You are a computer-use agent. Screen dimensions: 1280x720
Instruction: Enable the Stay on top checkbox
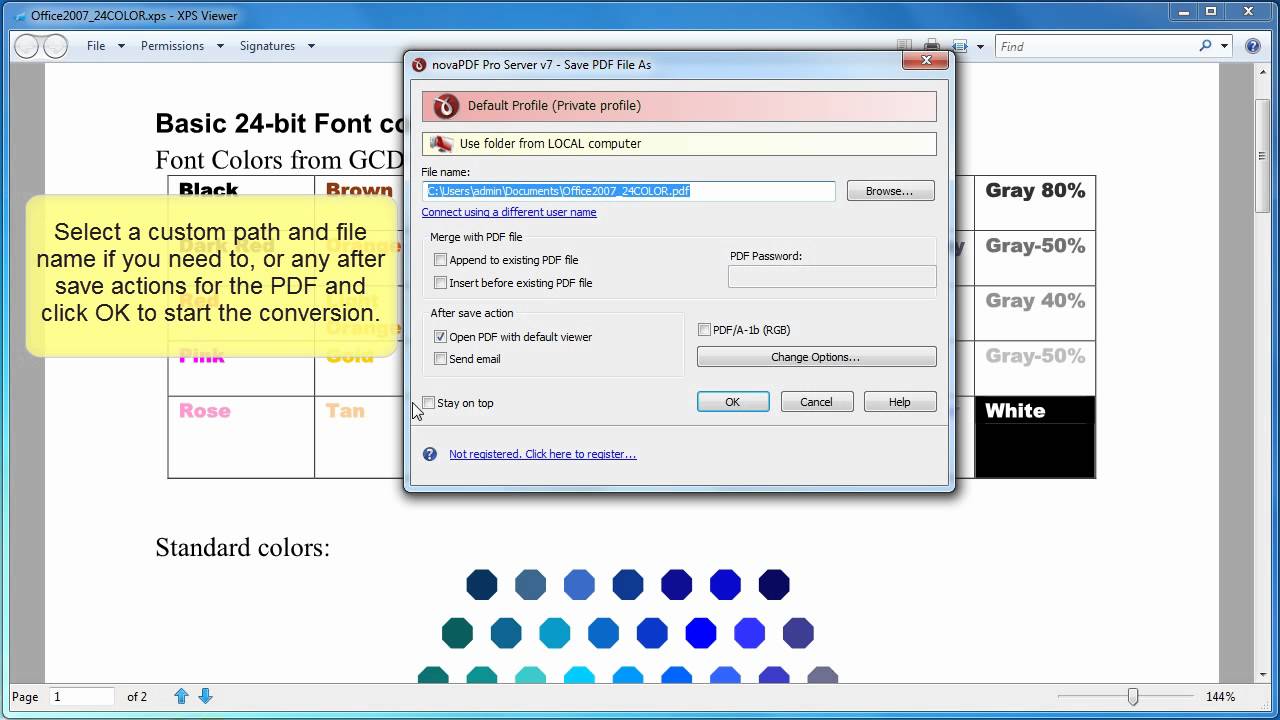429,403
